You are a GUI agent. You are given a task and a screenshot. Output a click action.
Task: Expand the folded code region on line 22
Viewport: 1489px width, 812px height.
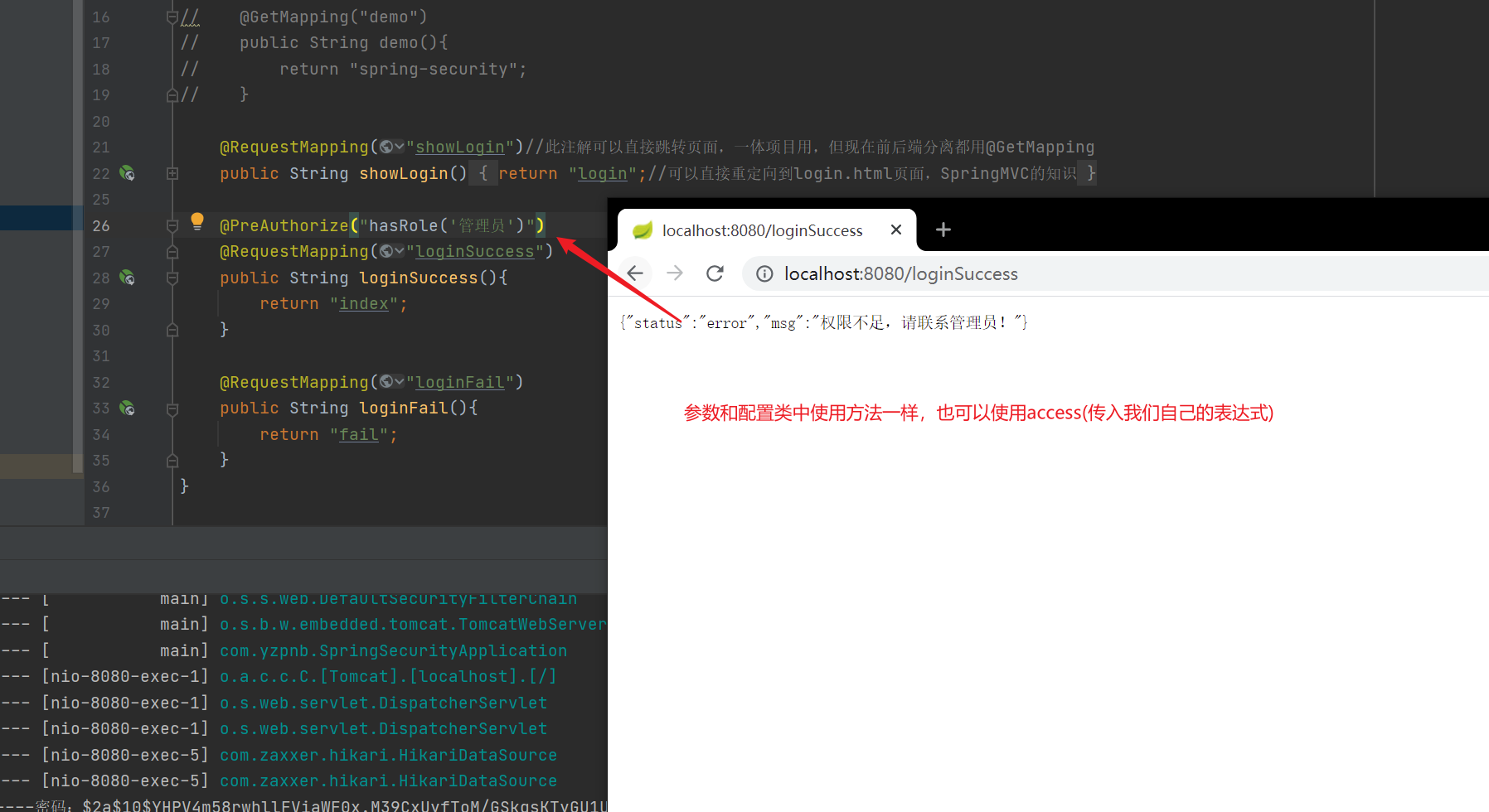[172, 173]
